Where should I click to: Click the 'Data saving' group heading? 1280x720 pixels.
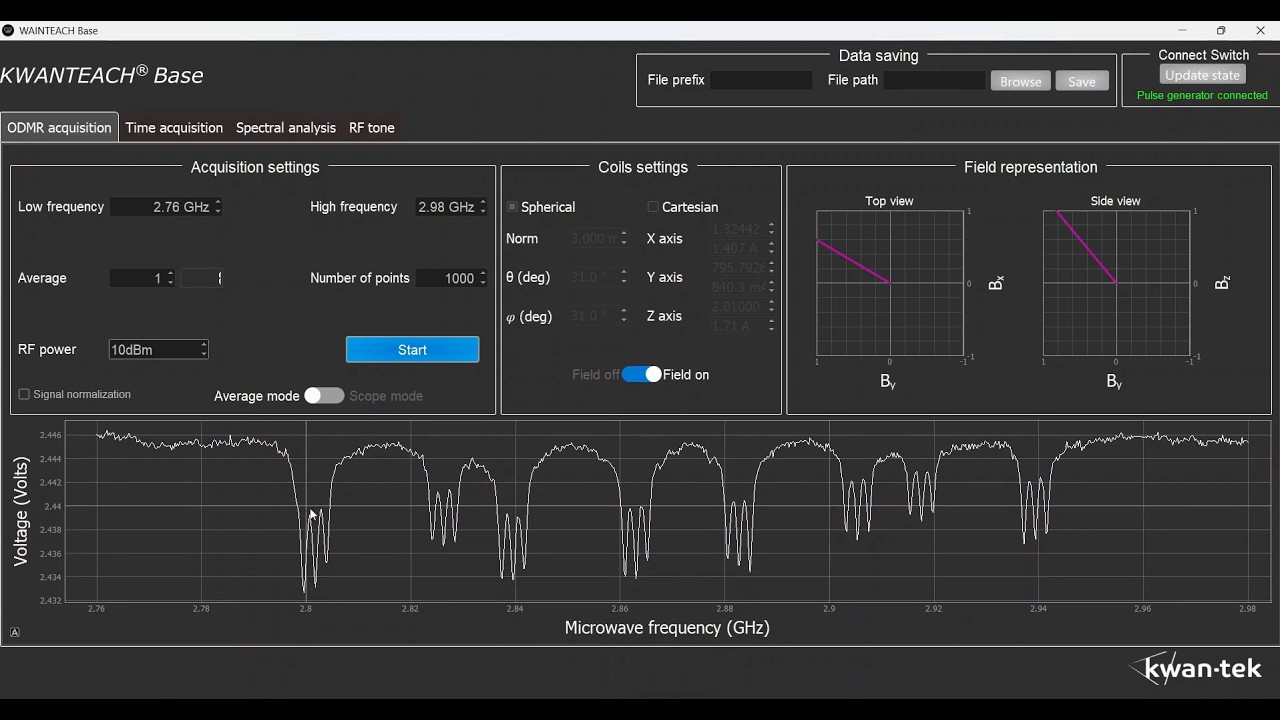[x=879, y=56]
